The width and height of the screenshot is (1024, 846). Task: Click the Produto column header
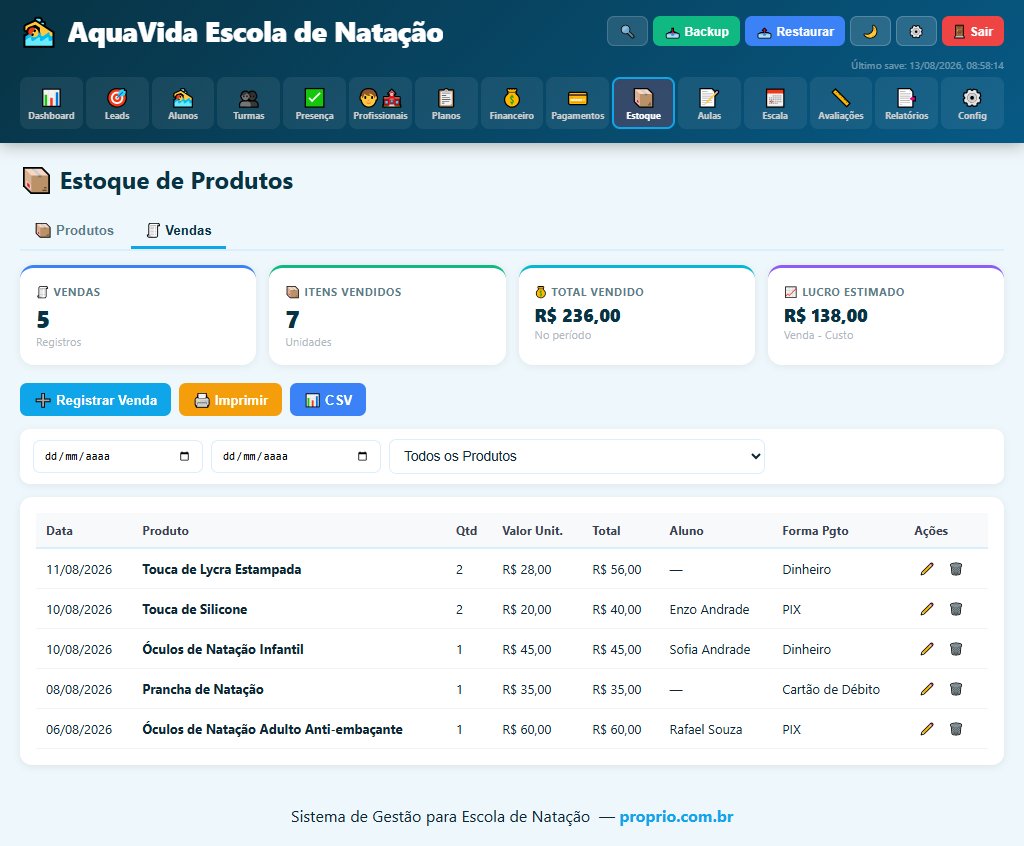[x=165, y=531]
